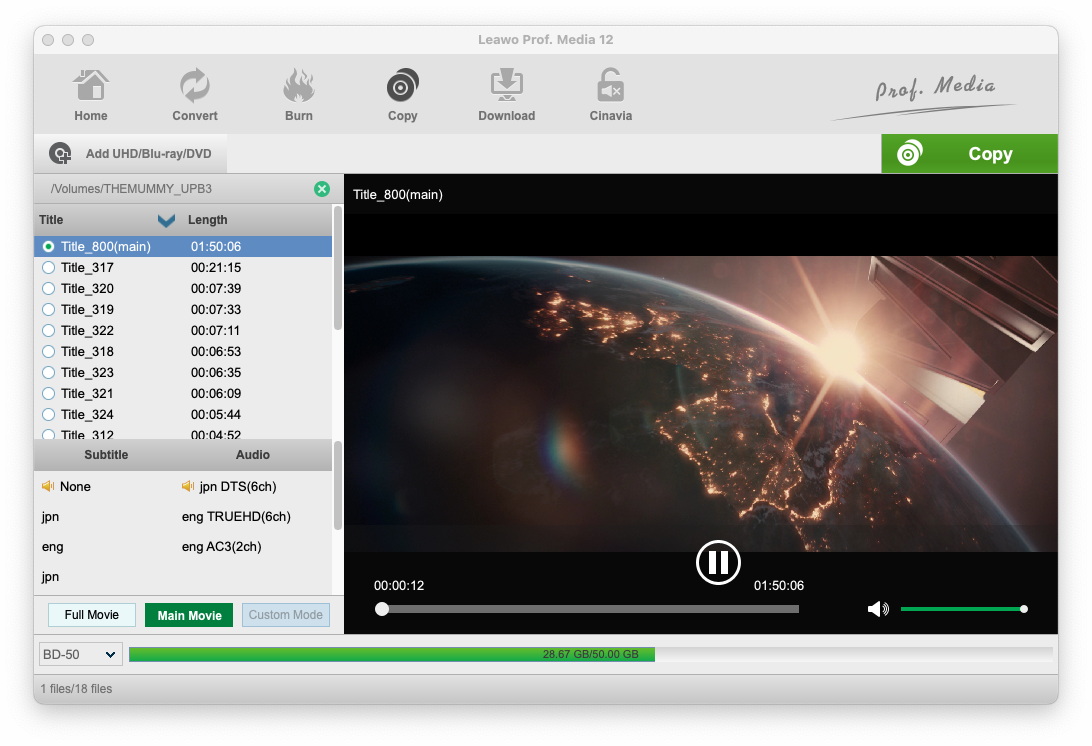This screenshot has width=1092, height=746.
Task: Open the Home module
Action: coord(91,95)
